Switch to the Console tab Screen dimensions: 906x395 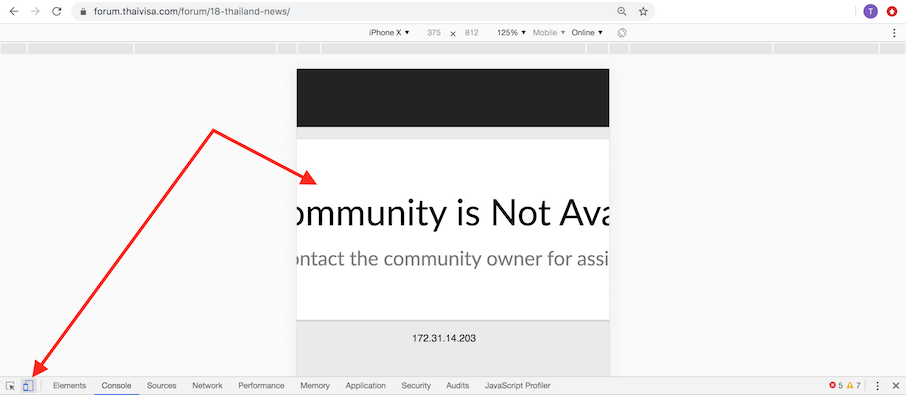coord(117,386)
